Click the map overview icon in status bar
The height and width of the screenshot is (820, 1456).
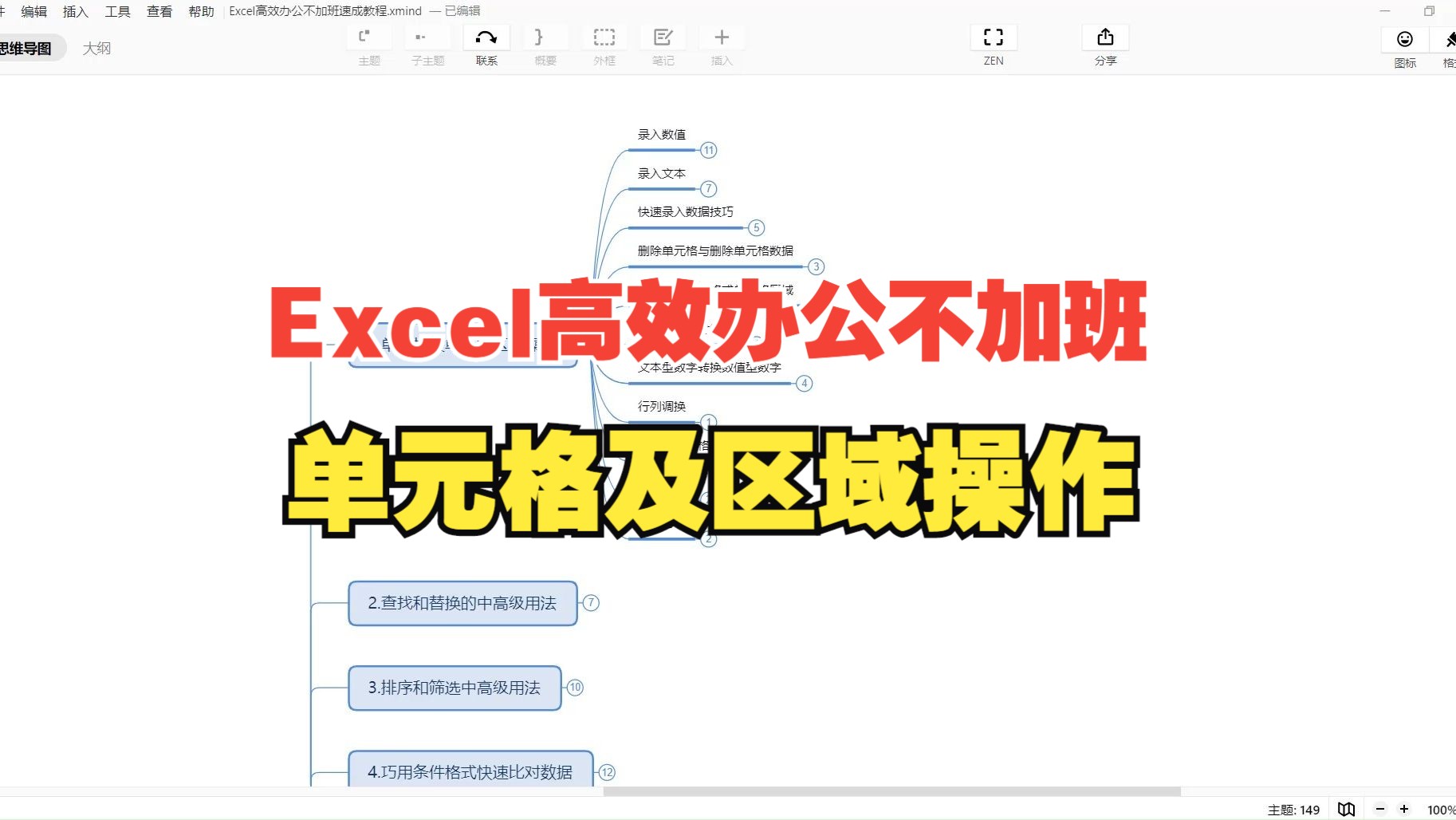pyautogui.click(x=1346, y=809)
